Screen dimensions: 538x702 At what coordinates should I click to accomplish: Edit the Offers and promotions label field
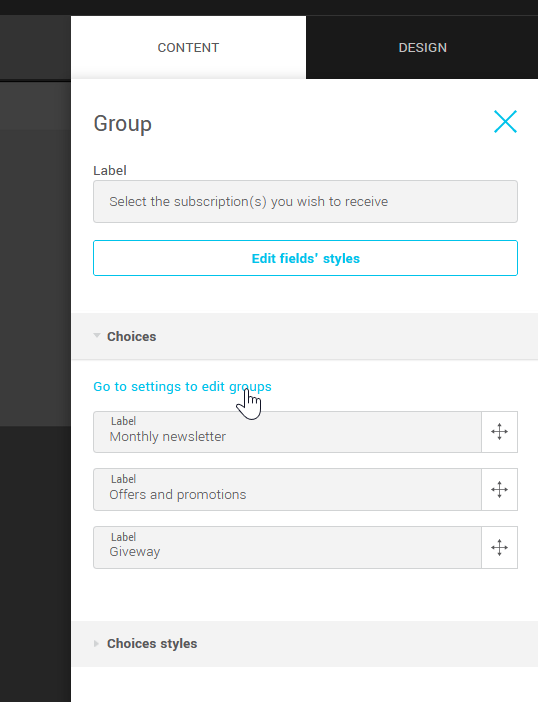click(287, 490)
